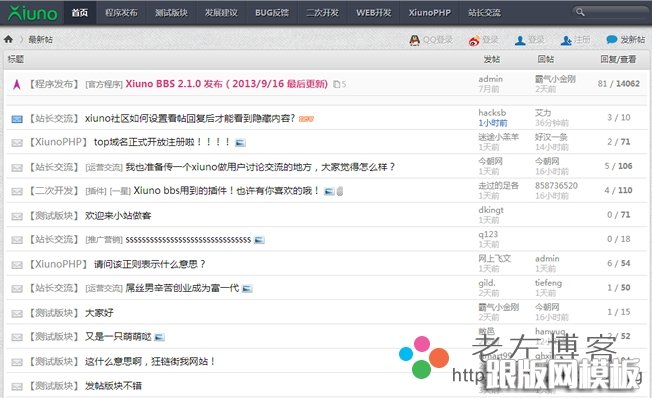Click the envelope icon on top域名 thread row
Screen dimensions: 652x398
tap(17, 143)
